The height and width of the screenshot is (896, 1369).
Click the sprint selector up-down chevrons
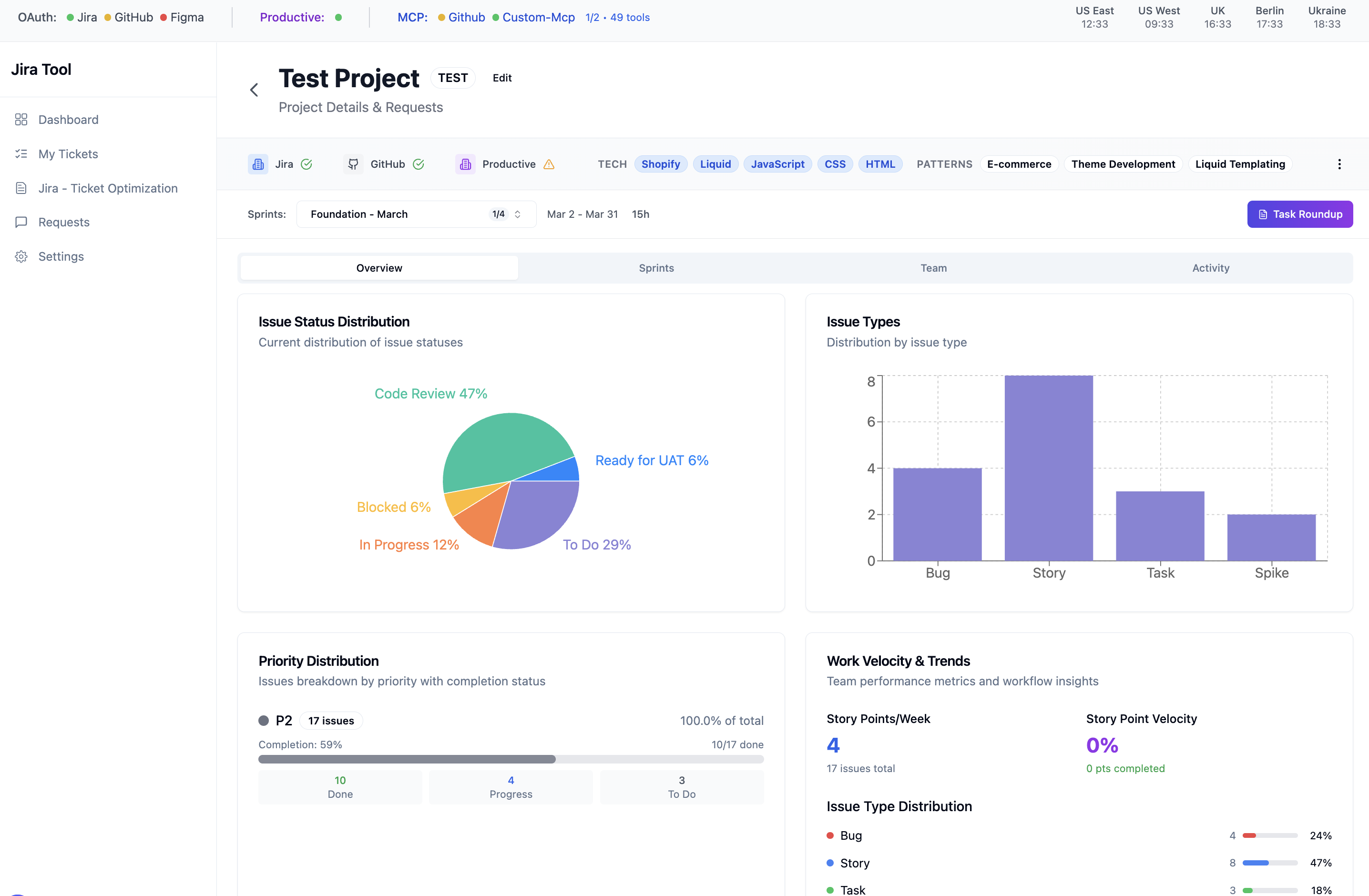point(518,214)
